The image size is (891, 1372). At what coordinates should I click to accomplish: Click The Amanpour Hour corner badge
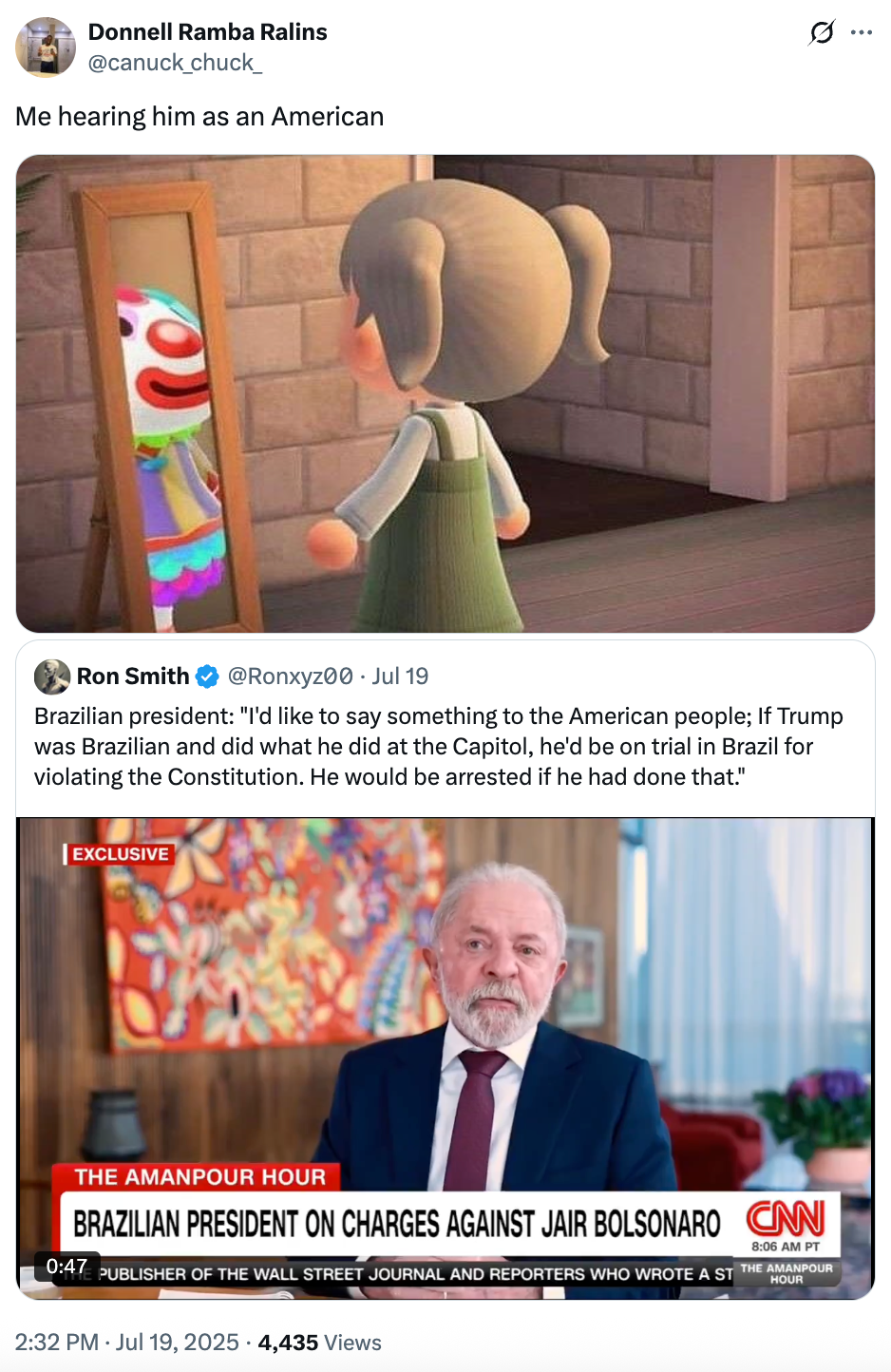(x=787, y=1273)
